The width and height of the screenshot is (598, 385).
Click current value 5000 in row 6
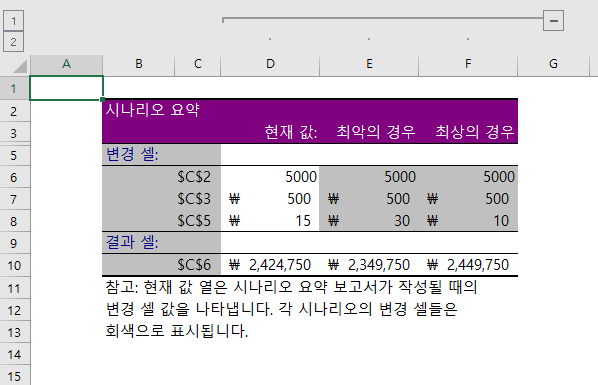pyautogui.click(x=270, y=177)
